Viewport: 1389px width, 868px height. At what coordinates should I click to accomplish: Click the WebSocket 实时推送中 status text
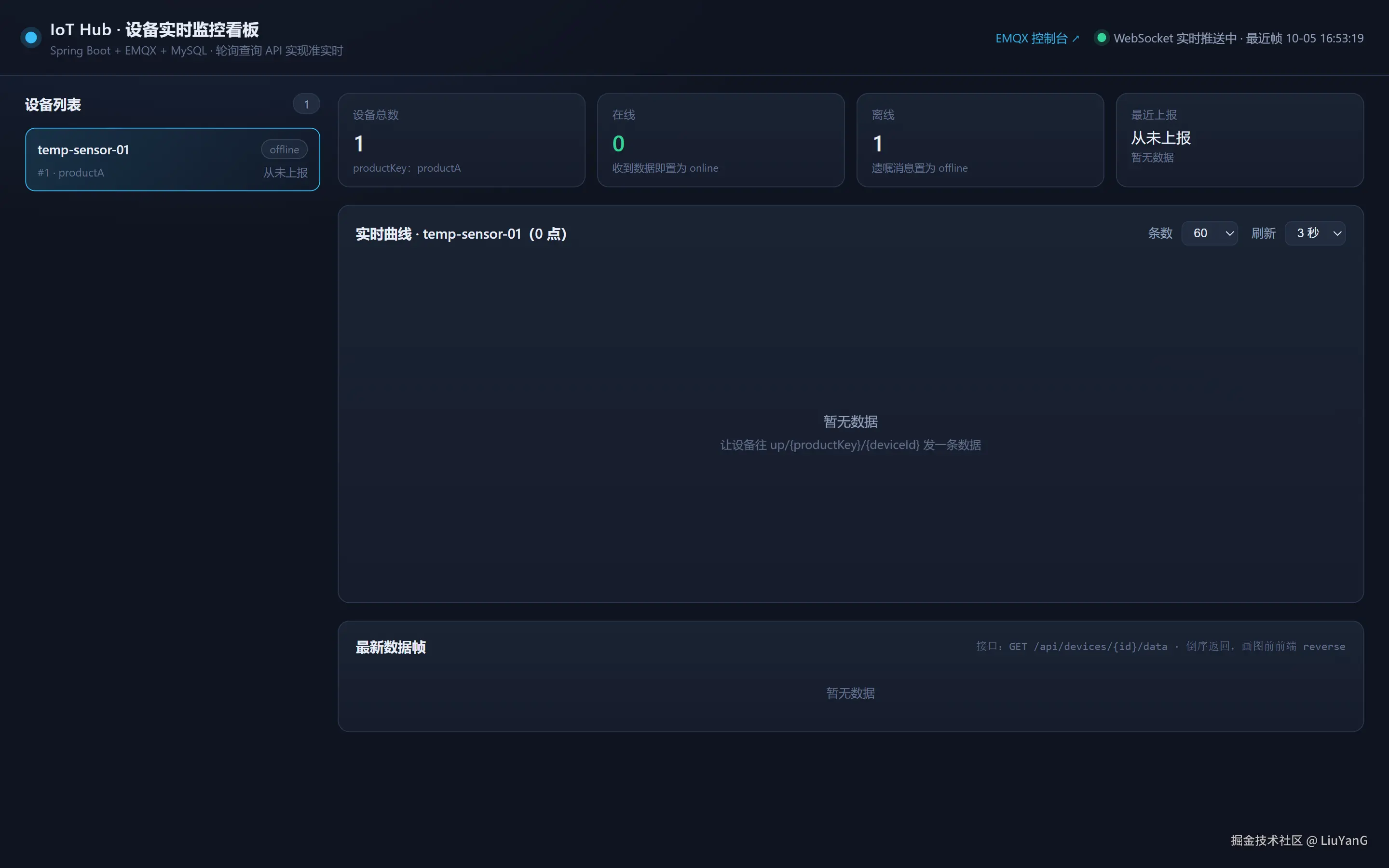tap(1238, 39)
